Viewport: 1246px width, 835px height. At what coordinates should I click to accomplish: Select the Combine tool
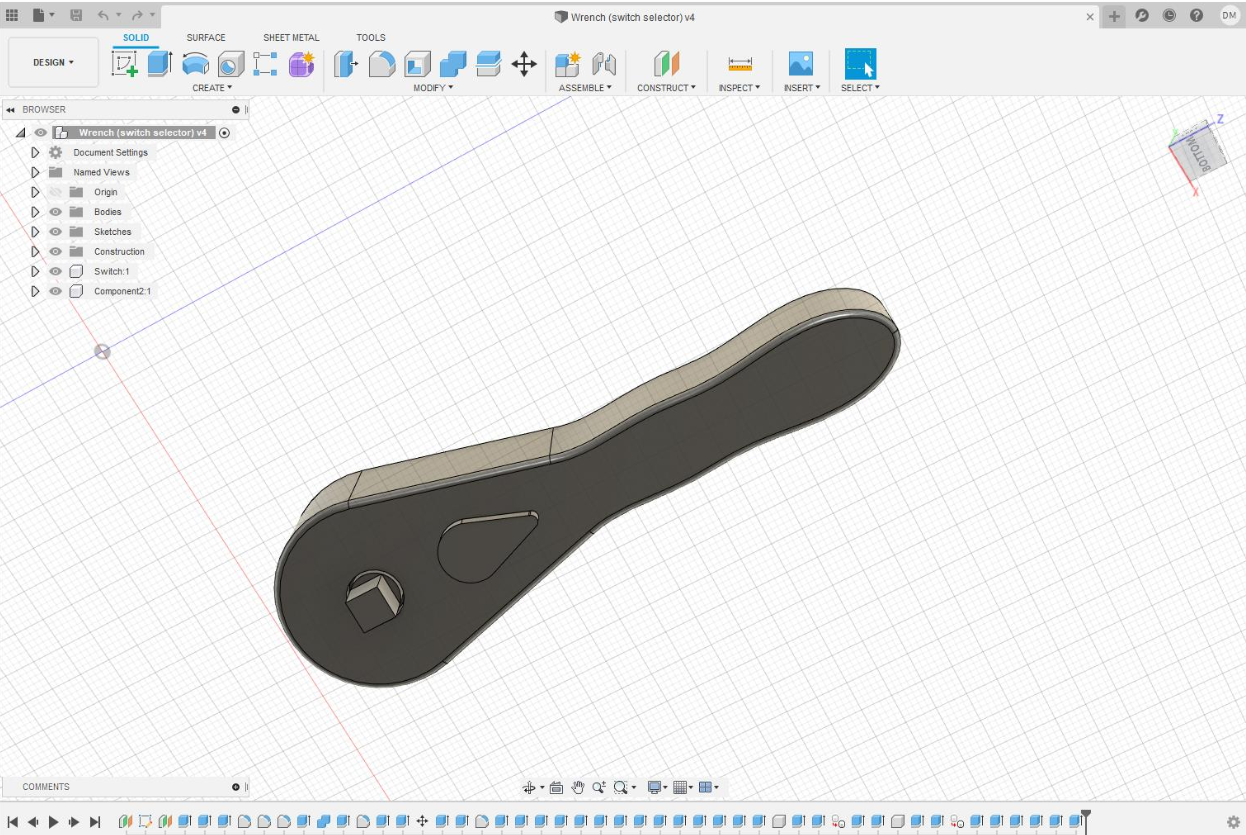click(x=453, y=65)
